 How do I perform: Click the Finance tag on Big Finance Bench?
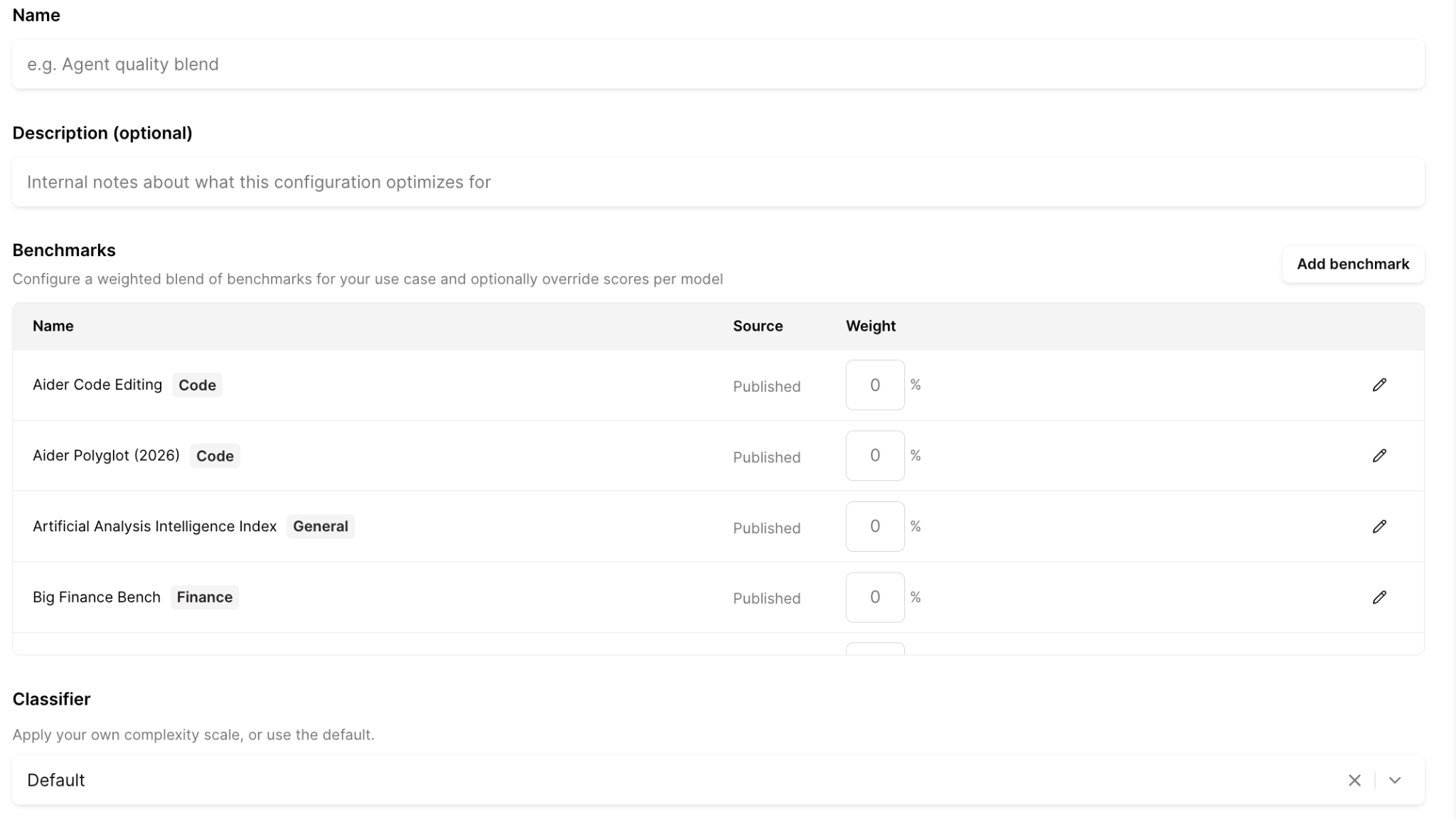205,597
